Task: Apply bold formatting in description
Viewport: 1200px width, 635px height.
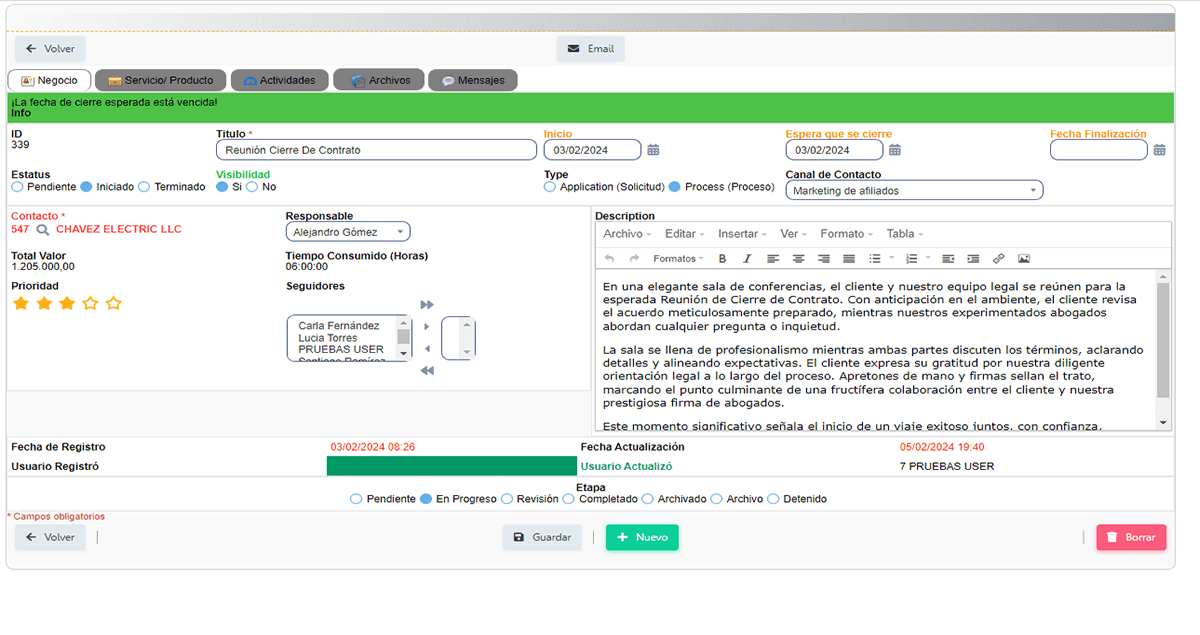Action: (722, 259)
